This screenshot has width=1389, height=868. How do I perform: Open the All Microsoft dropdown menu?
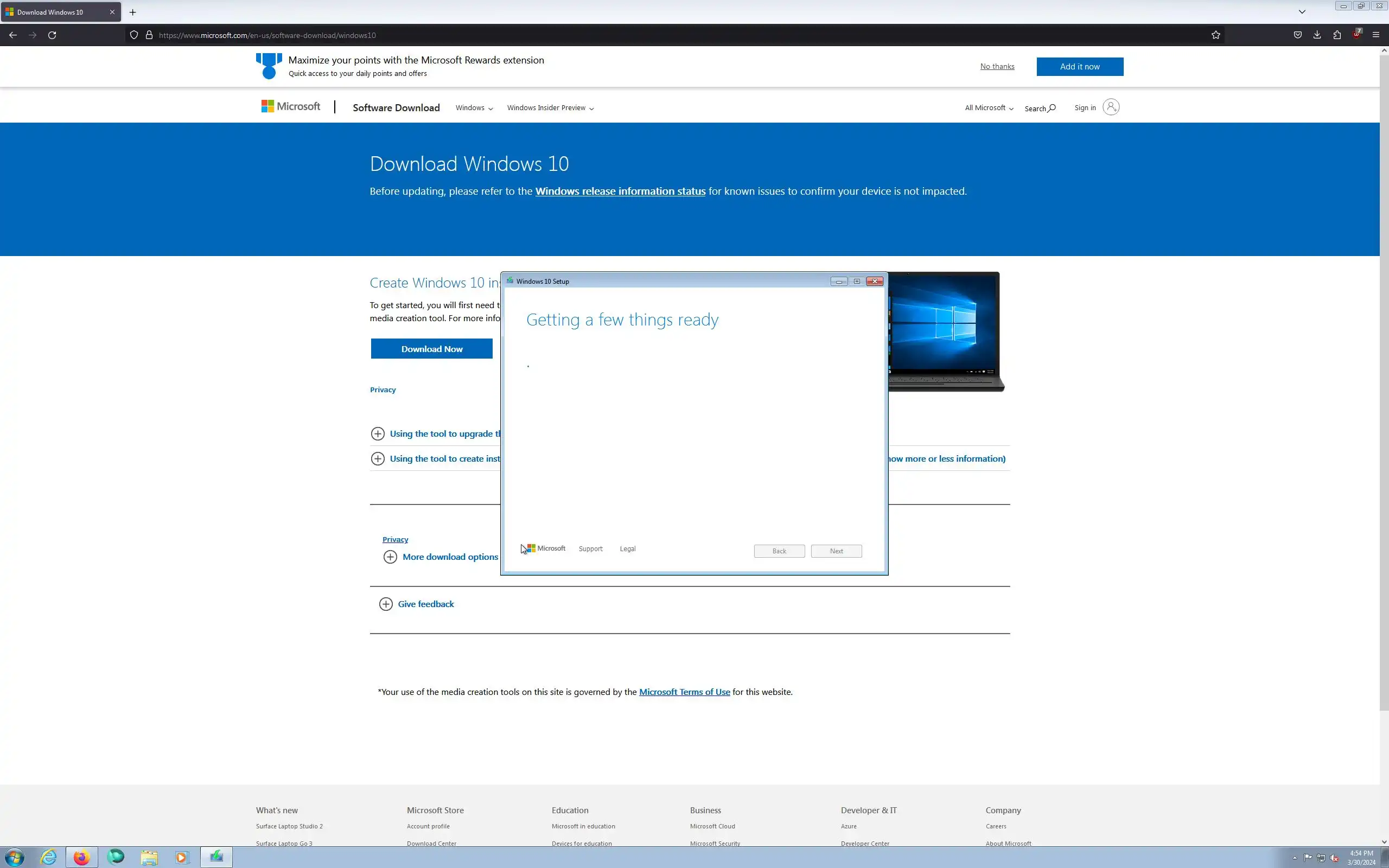(989, 108)
